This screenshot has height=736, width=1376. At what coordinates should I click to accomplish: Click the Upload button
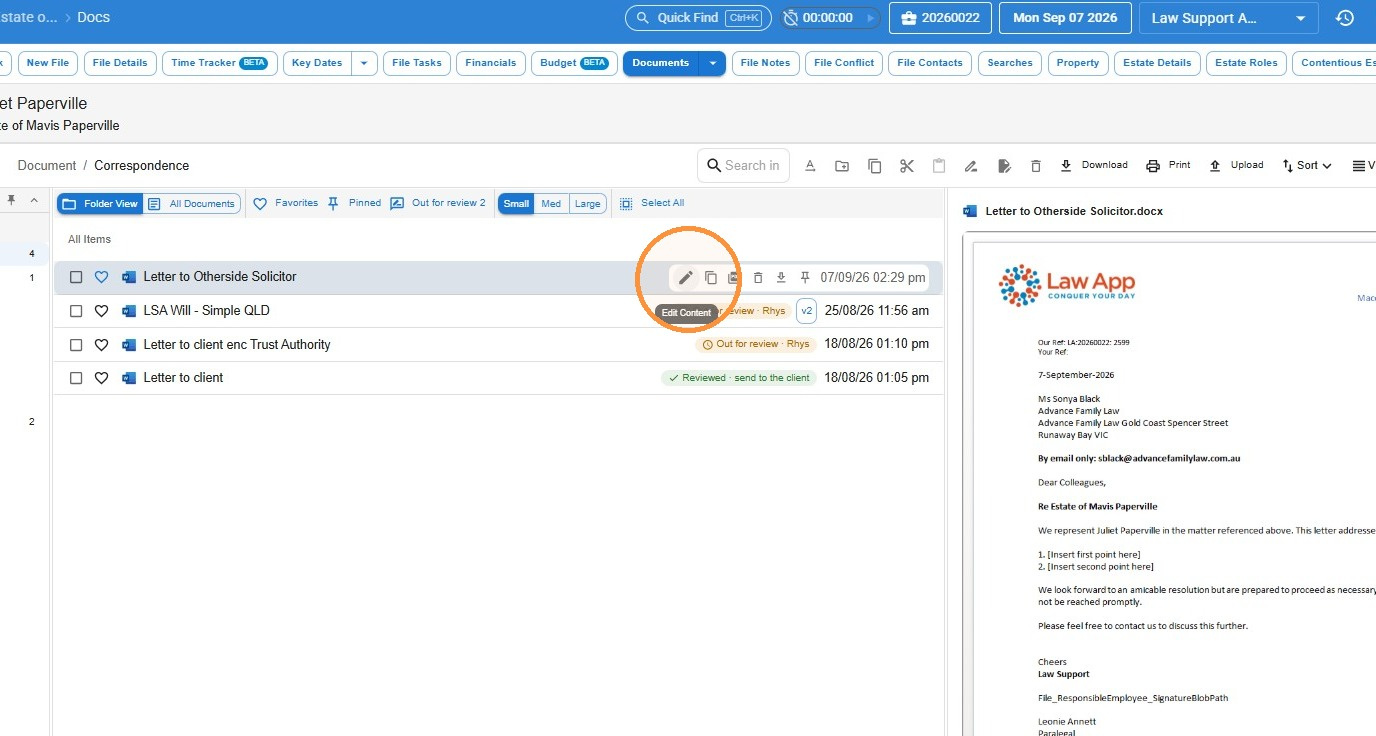click(x=1236, y=166)
